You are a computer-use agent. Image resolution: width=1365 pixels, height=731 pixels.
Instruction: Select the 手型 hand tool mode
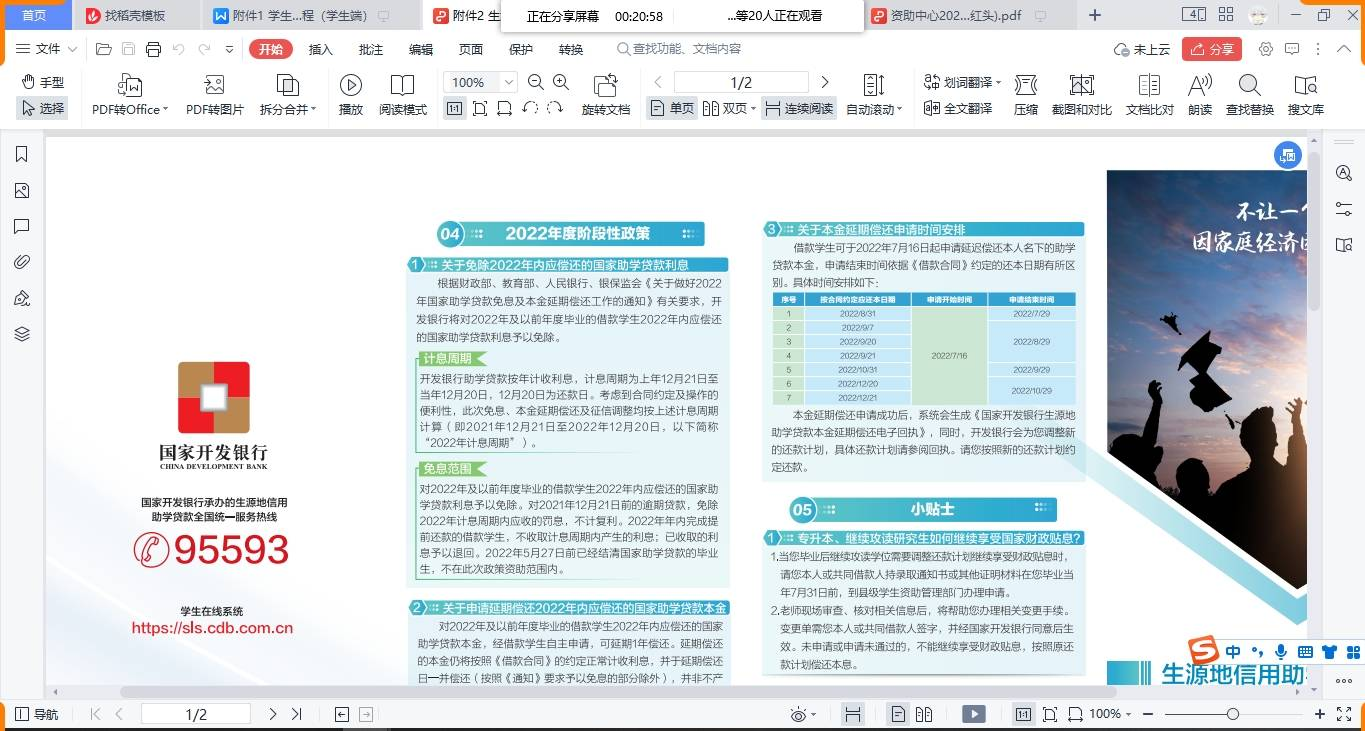coord(43,82)
